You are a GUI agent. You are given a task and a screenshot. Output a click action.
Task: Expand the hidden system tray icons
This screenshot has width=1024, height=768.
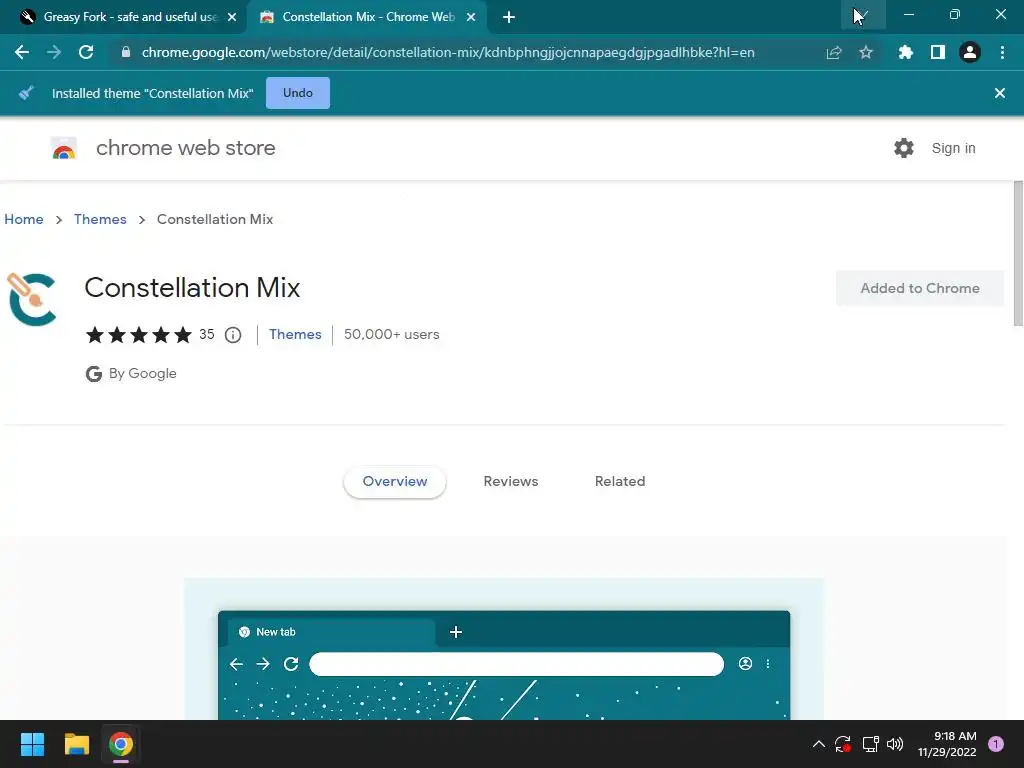[x=818, y=744]
